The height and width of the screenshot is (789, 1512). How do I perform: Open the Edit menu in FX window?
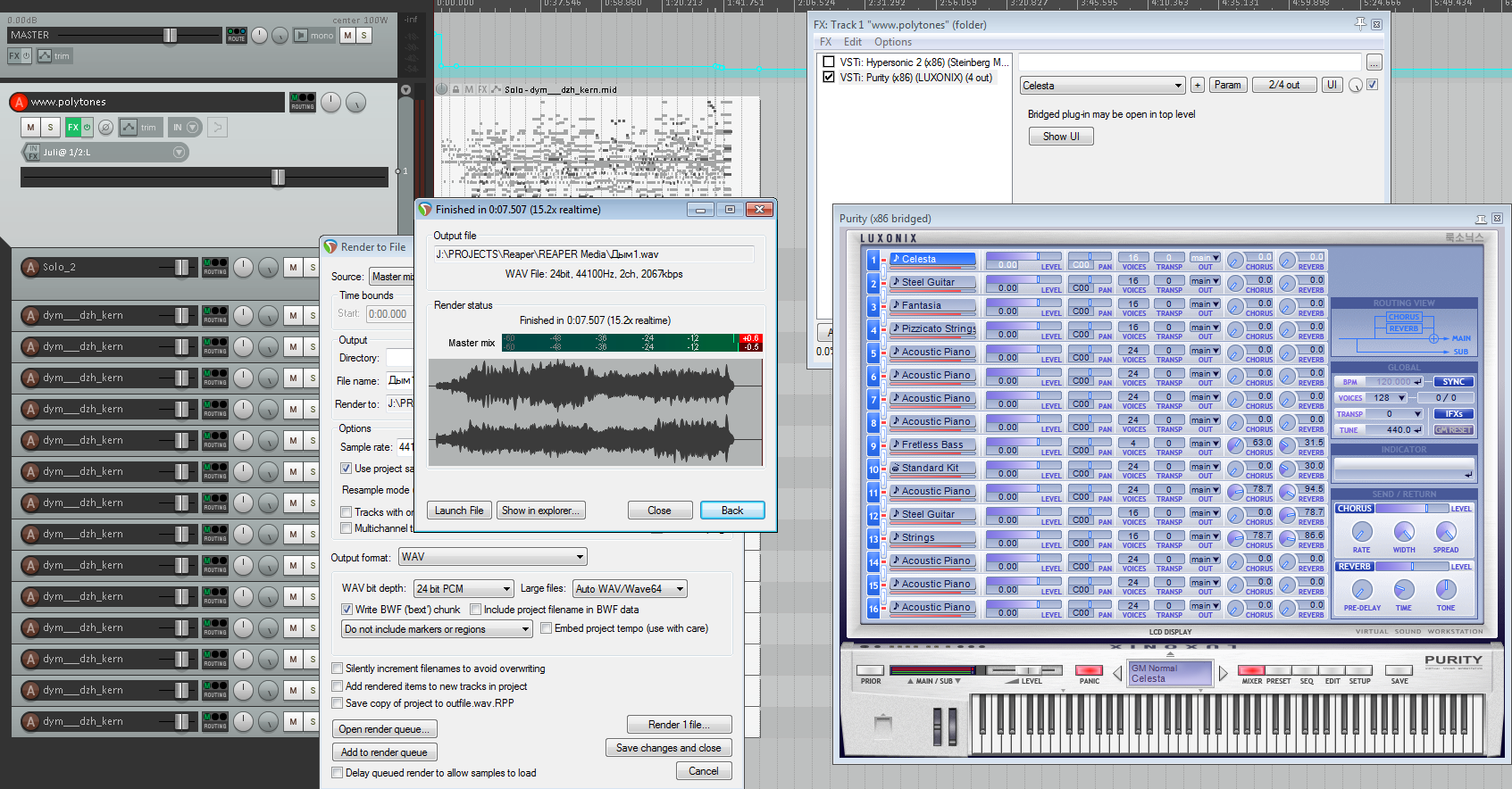point(853,42)
